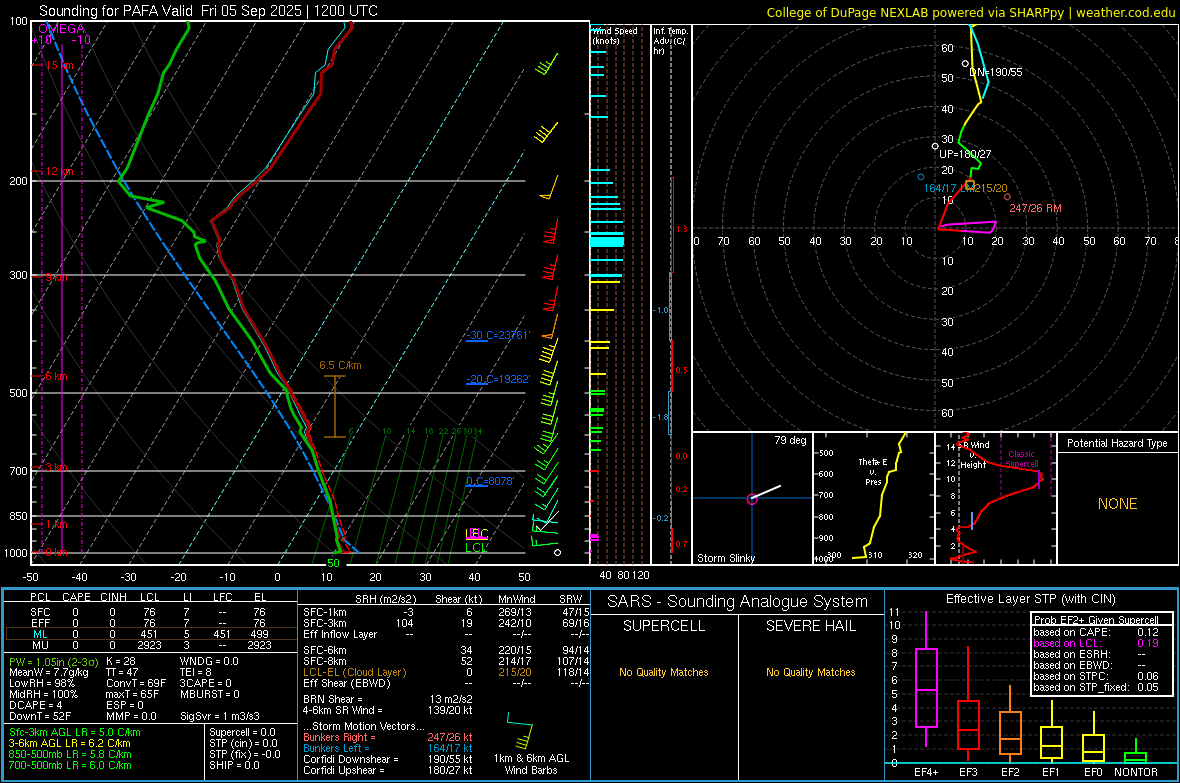The width and height of the screenshot is (1180, 783).
Task: Click the '6.5 C/km' lapse rate annotation
Action: click(340, 365)
